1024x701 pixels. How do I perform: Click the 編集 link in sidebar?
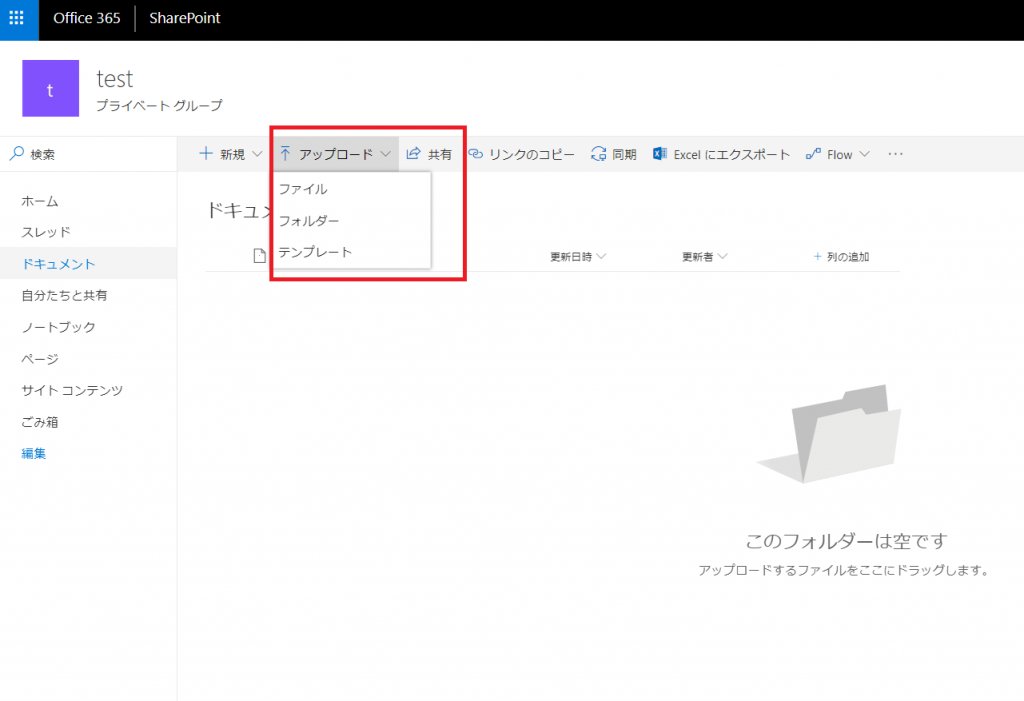click(33, 453)
